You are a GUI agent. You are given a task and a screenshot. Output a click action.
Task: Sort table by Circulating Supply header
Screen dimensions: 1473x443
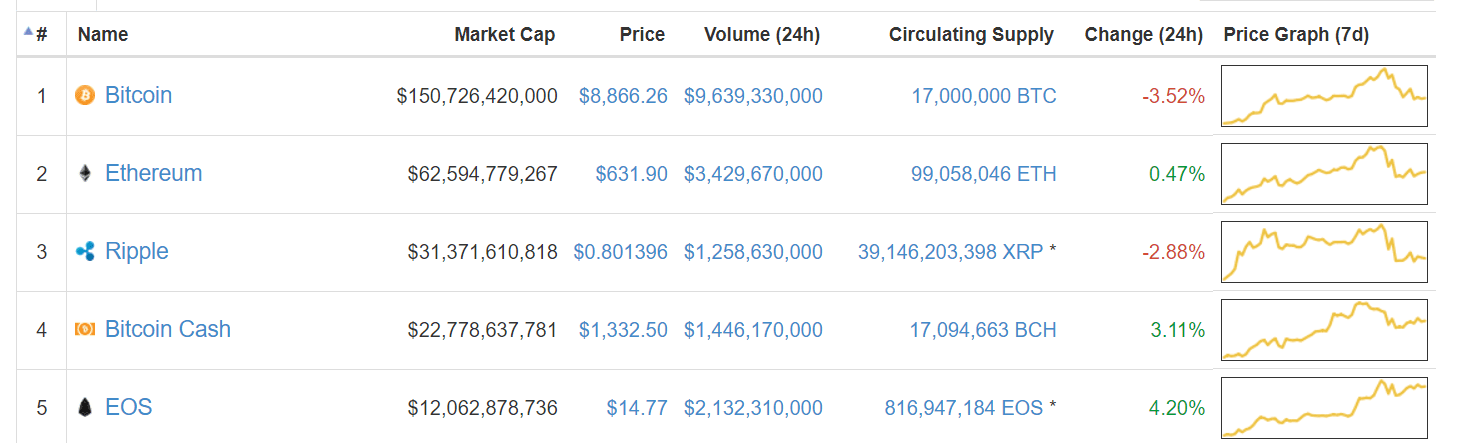pyautogui.click(x=970, y=35)
